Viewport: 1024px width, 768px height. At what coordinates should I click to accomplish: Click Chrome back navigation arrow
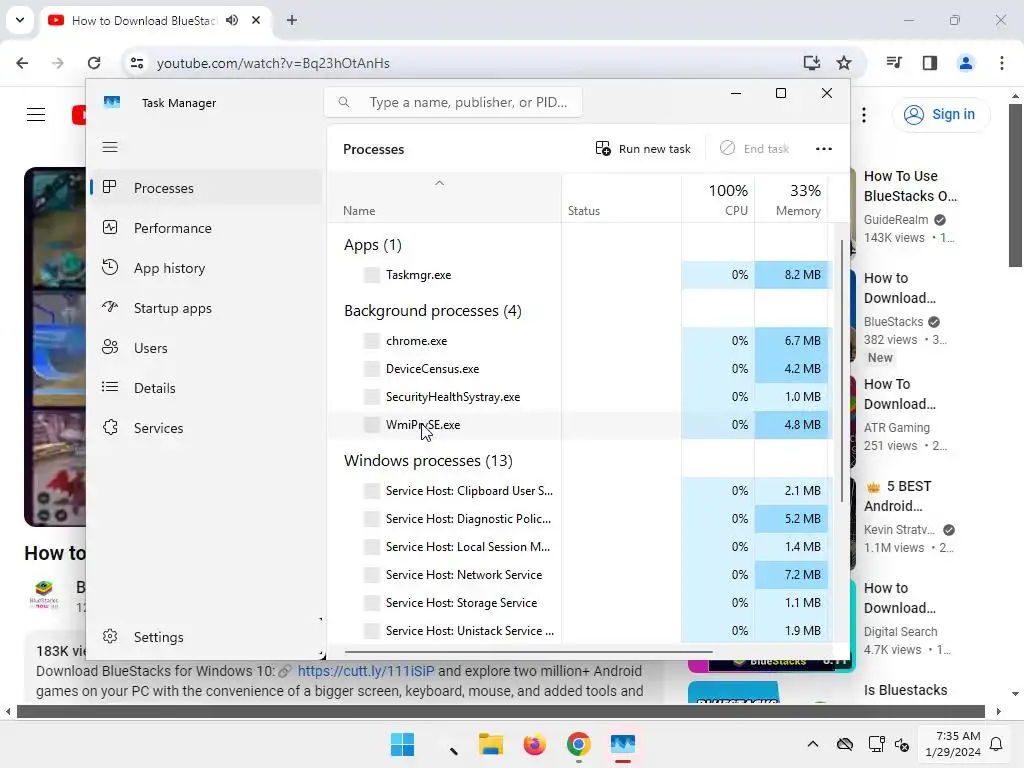click(x=22, y=63)
